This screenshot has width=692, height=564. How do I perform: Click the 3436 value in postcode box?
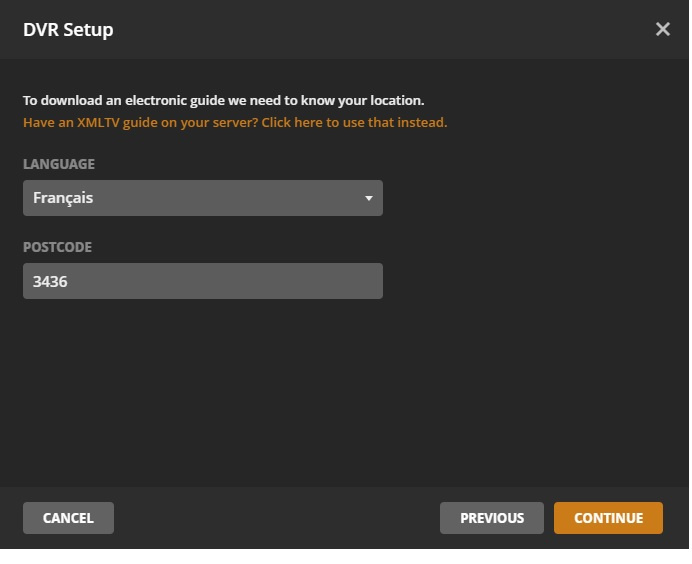click(x=50, y=282)
